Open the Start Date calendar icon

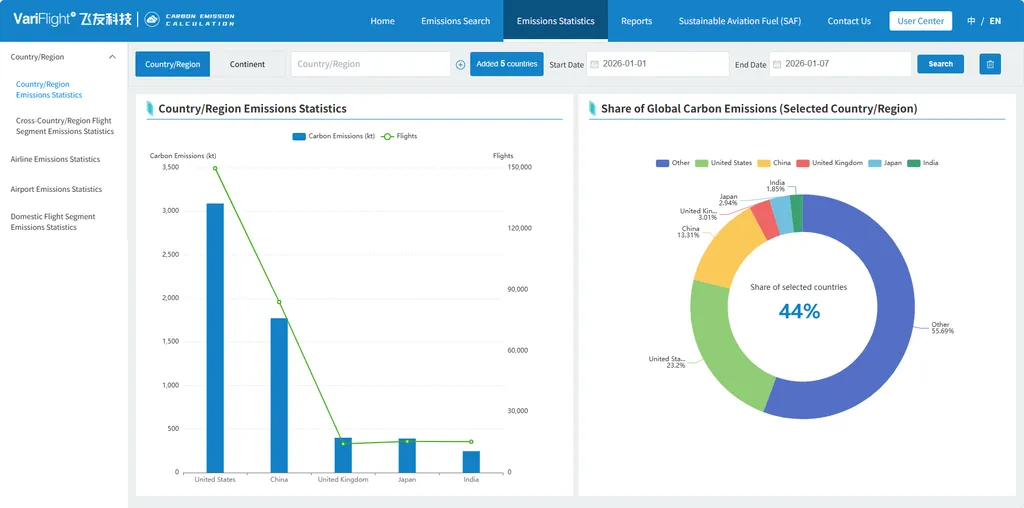pos(594,64)
